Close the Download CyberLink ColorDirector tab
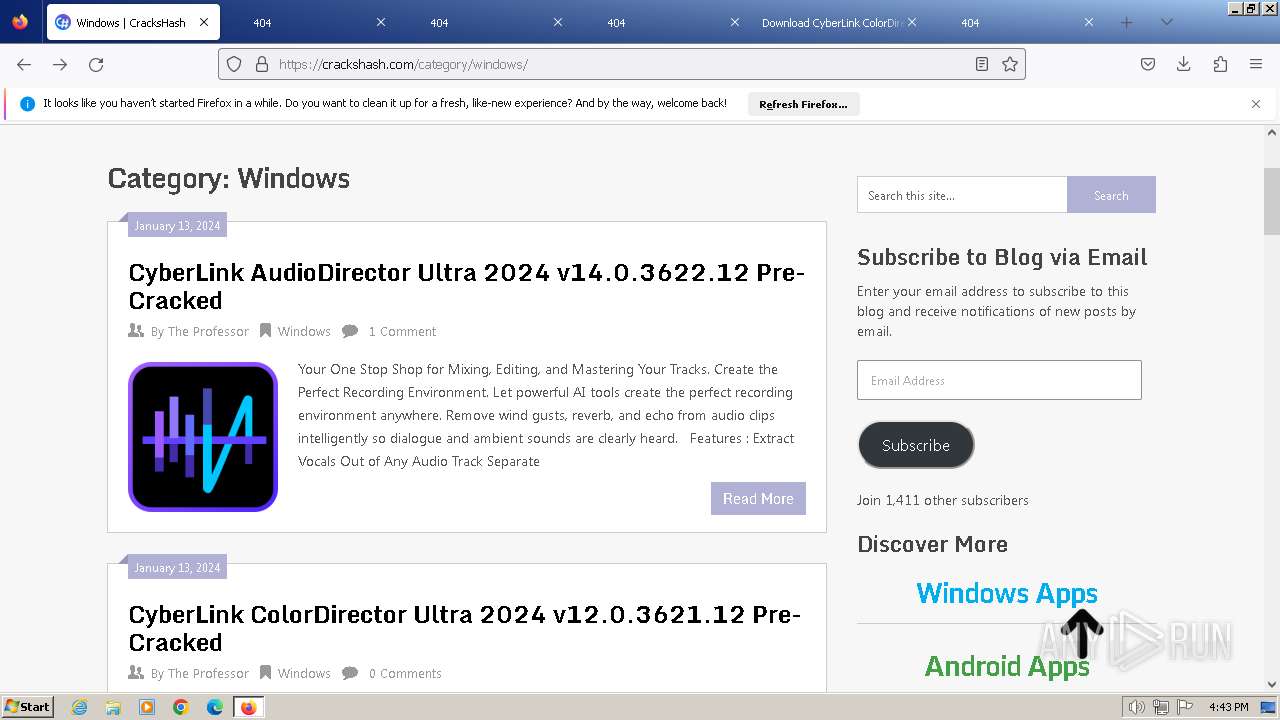This screenshot has height=720, width=1280. point(912,22)
